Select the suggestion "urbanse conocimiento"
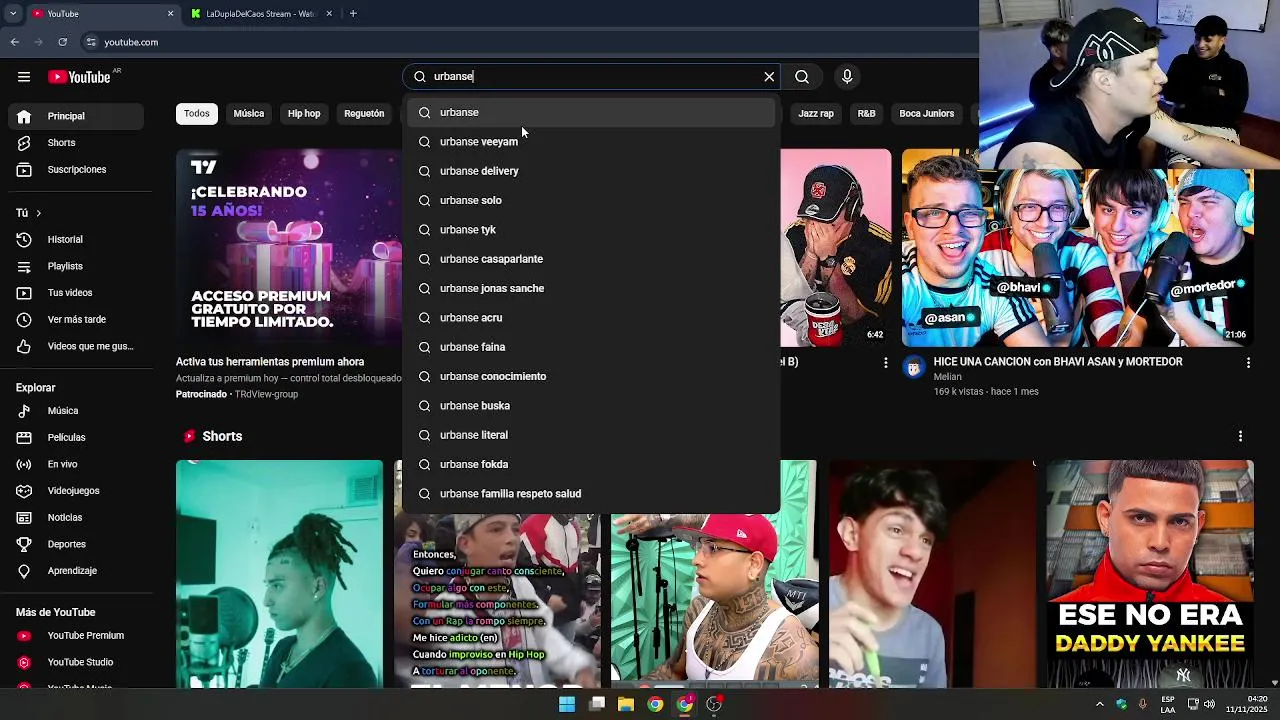 pyautogui.click(x=591, y=376)
